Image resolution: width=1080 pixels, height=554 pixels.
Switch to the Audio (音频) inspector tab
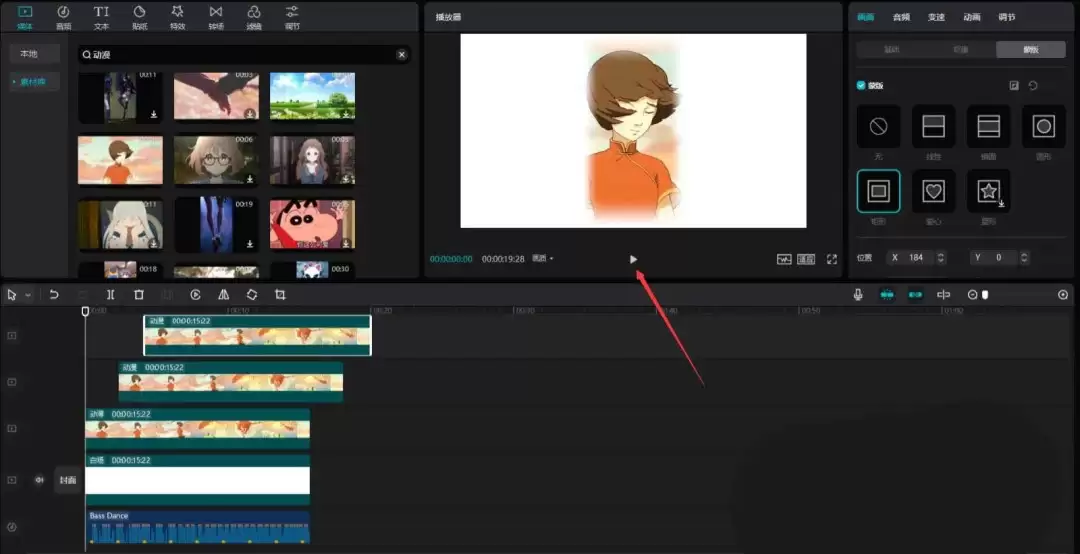(x=901, y=17)
